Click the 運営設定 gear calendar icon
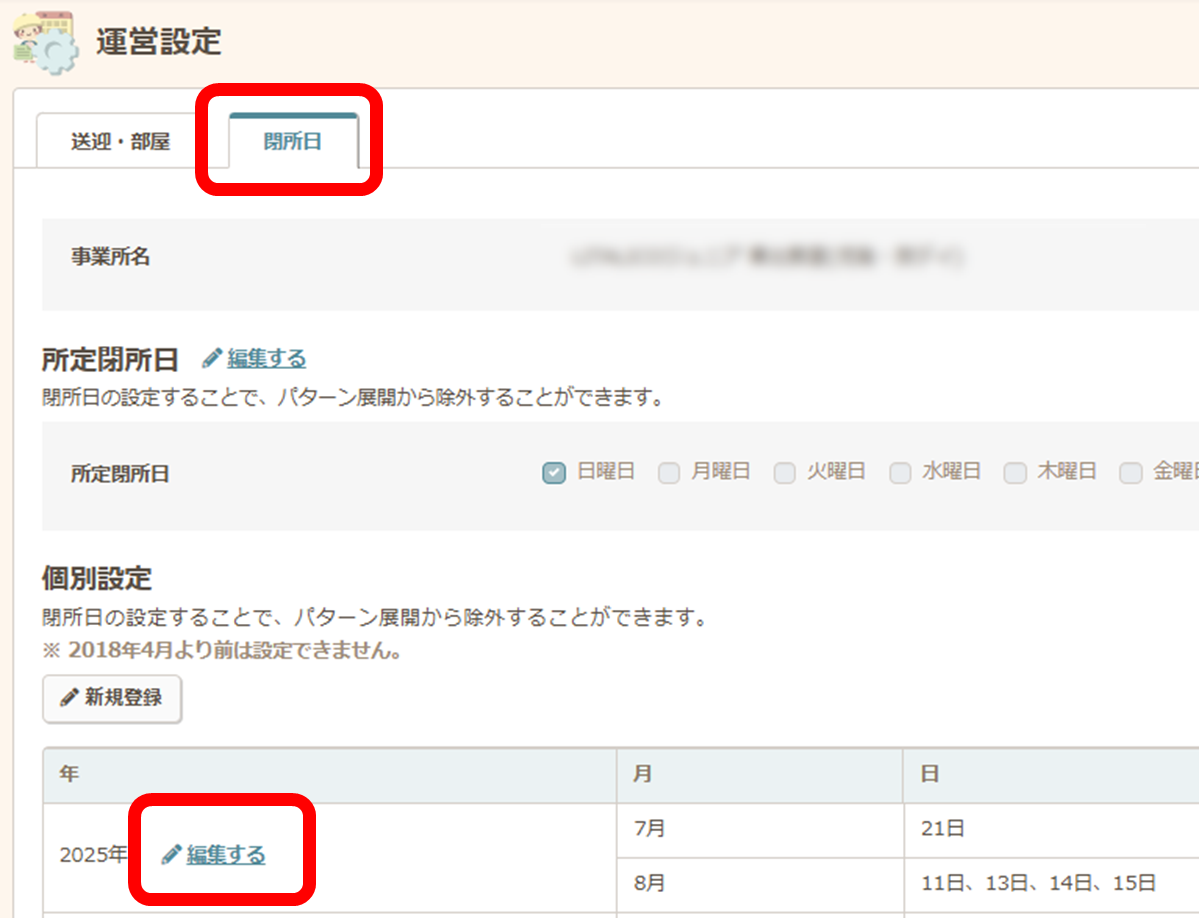Image resolution: width=1199 pixels, height=918 pixels. click(44, 43)
